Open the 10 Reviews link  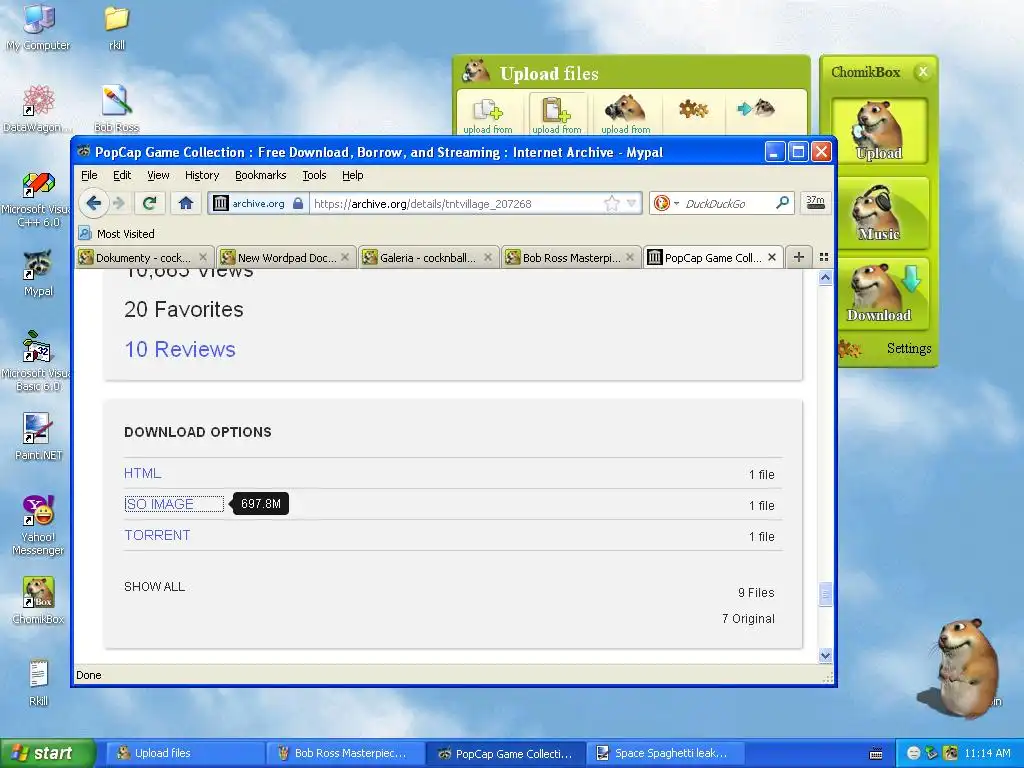[x=180, y=349]
